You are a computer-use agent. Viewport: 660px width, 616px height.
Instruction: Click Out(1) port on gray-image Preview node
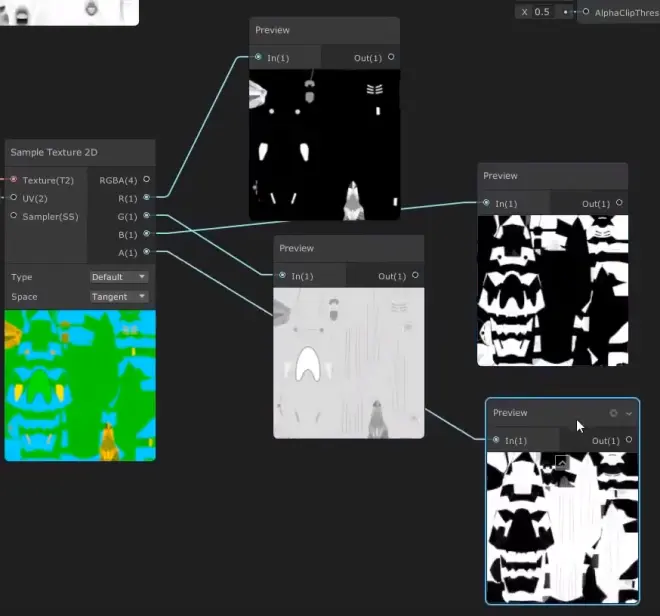coord(415,275)
